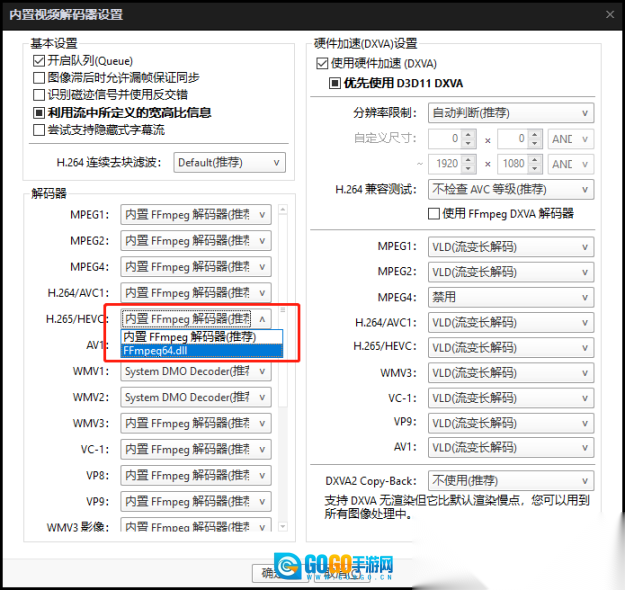Toggle 使用硬件加速 (DXVA) checkbox
Image resolution: width=625 pixels, height=590 pixels.
pyautogui.click(x=323, y=63)
